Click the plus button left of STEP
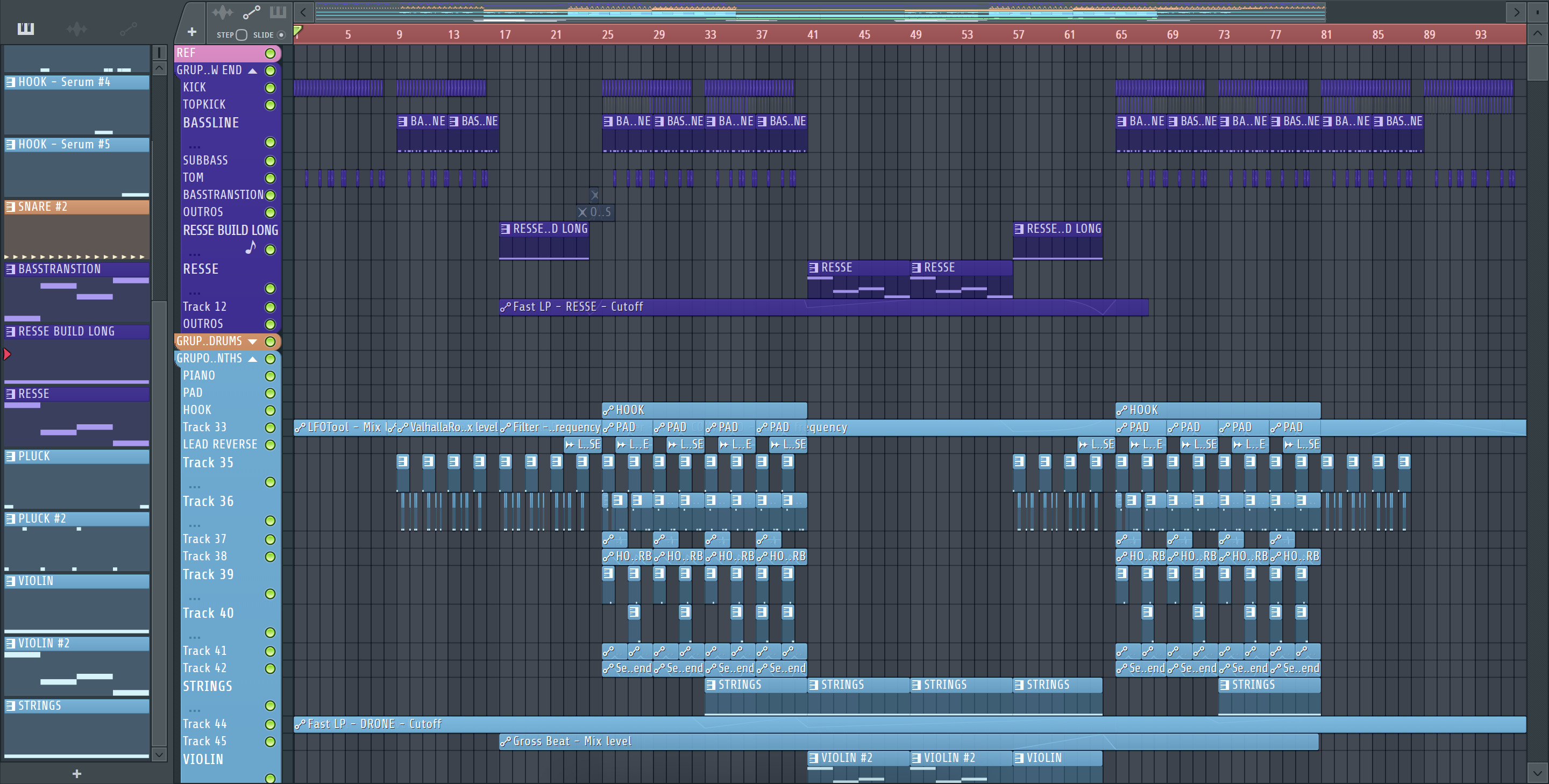Screen dimensions: 1549x784 tap(192, 31)
